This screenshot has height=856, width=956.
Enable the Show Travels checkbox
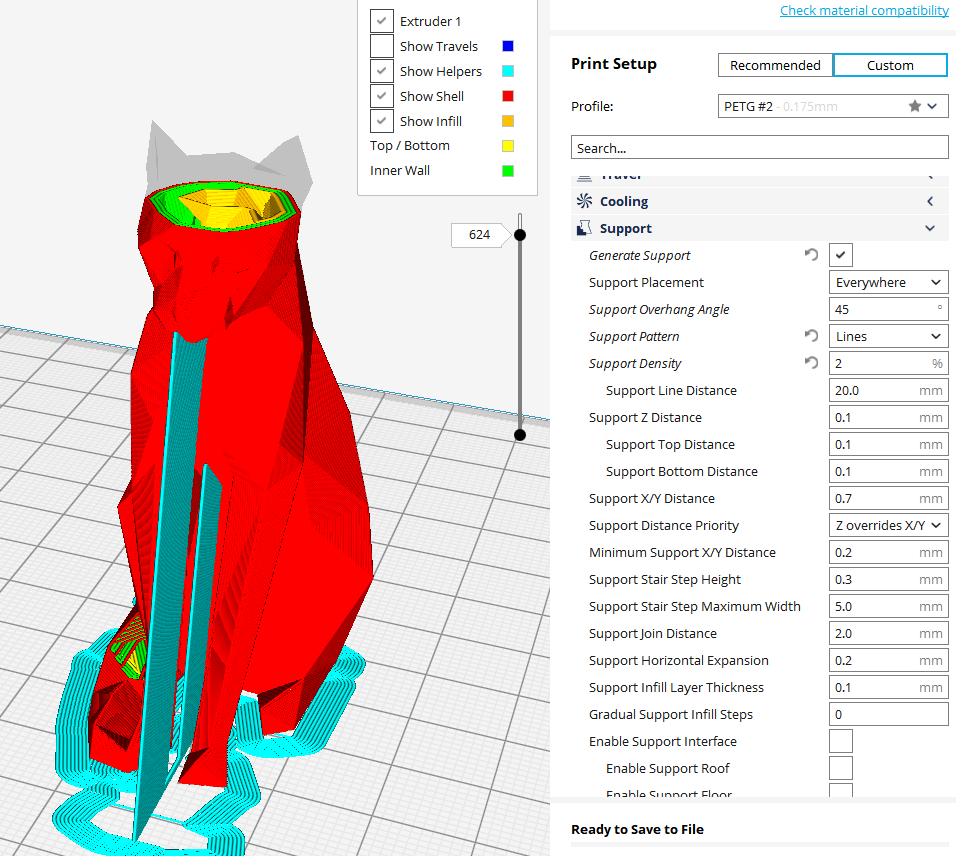click(381, 46)
